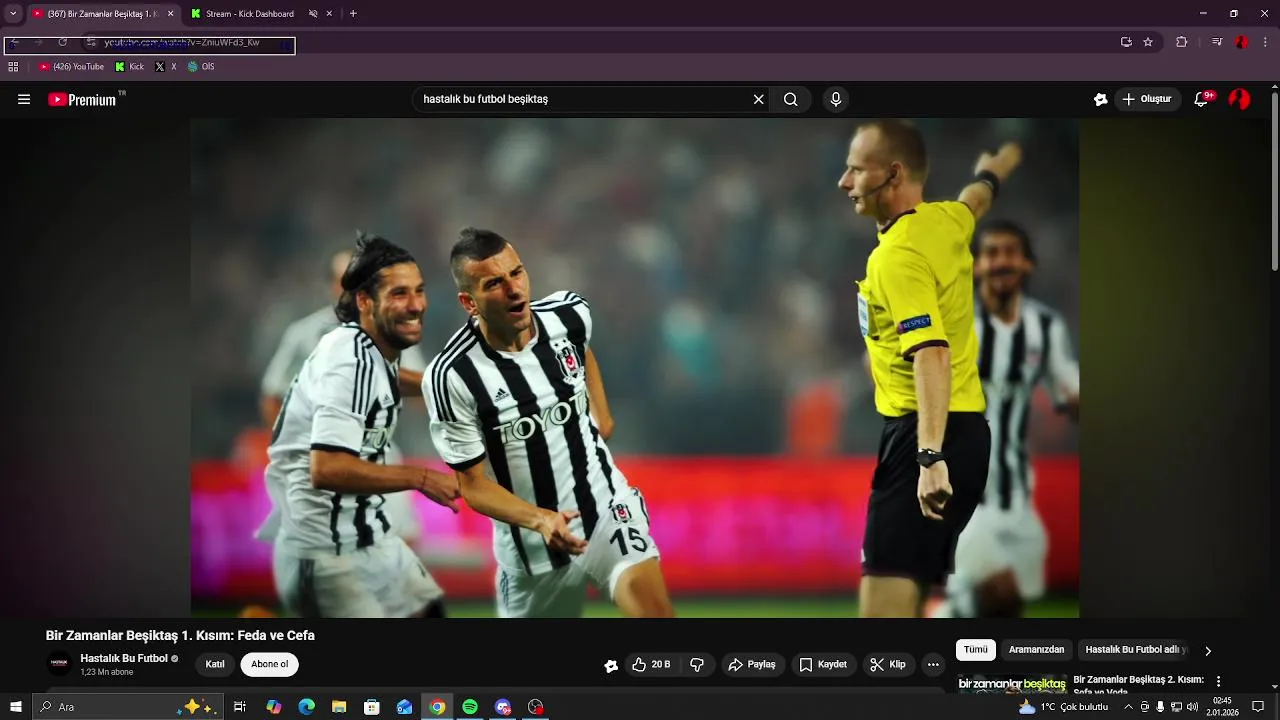Open the weather widget 1°C Çok bulutlu
The width and height of the screenshot is (1280, 720).
1063,707
